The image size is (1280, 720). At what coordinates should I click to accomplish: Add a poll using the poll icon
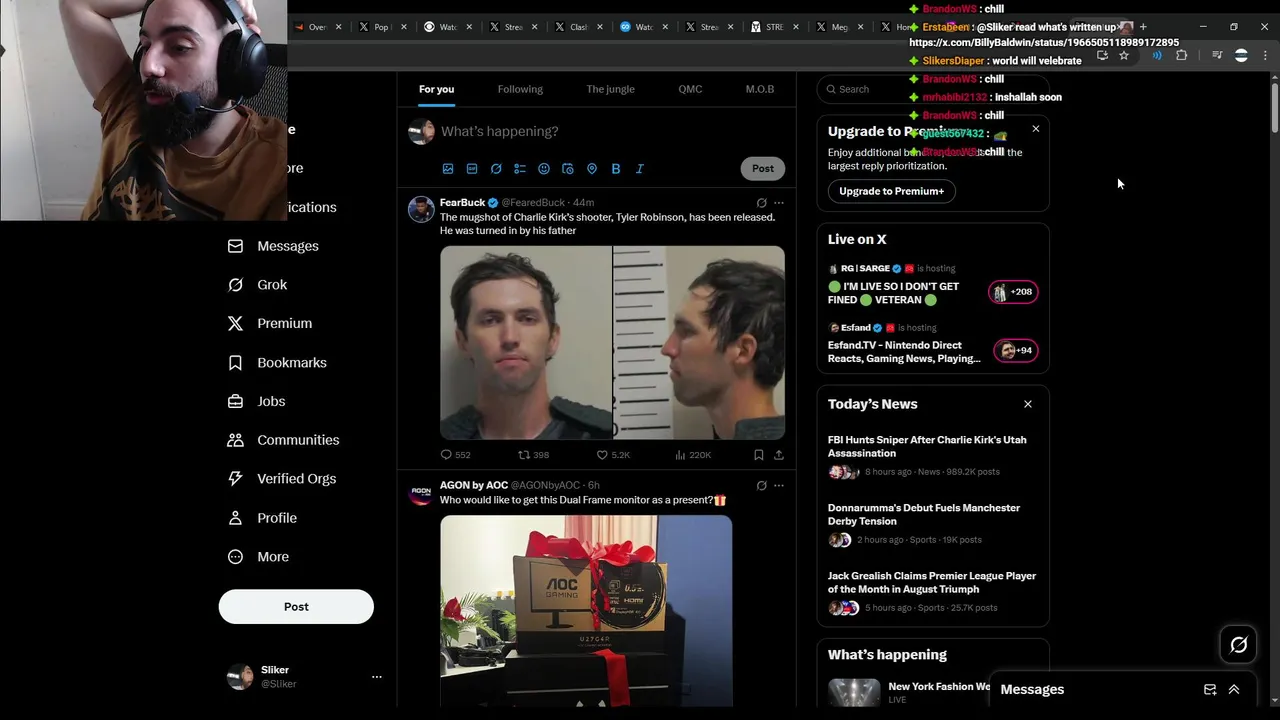(520, 169)
